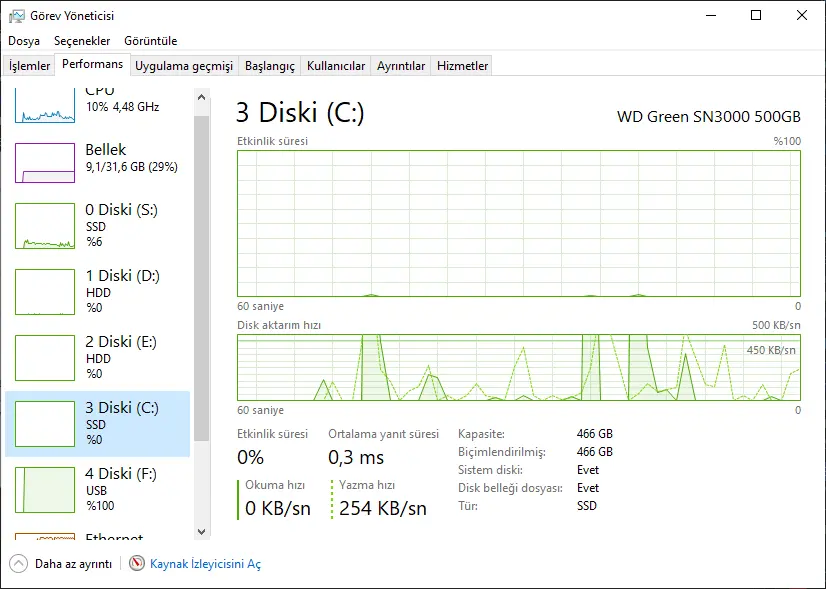
Task: Click the 4 Diski (F:) graph thumbnail
Action: (45, 489)
